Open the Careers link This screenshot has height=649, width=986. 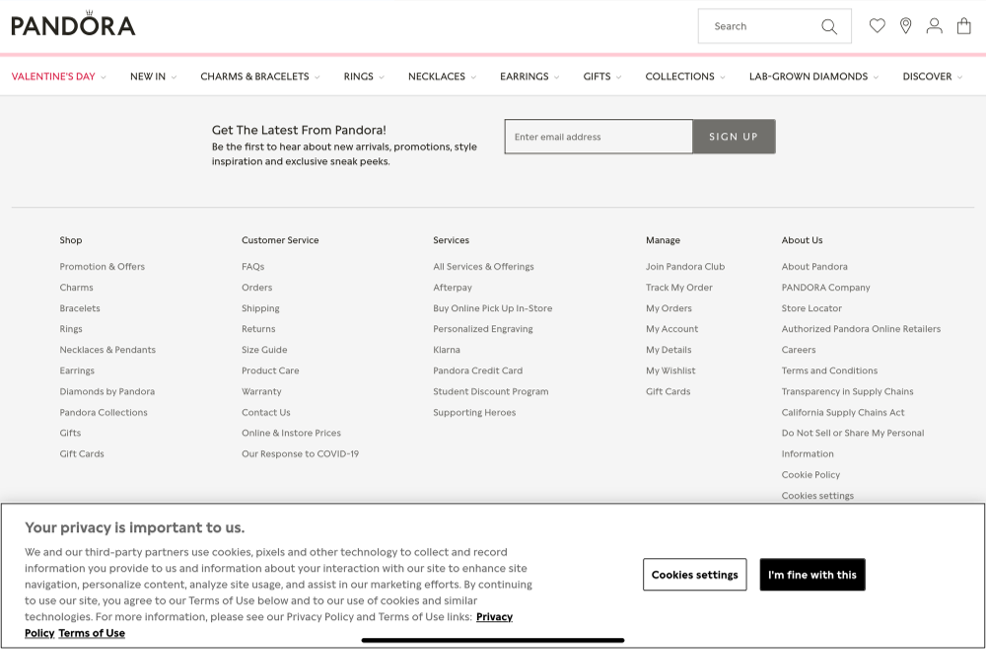click(x=799, y=350)
